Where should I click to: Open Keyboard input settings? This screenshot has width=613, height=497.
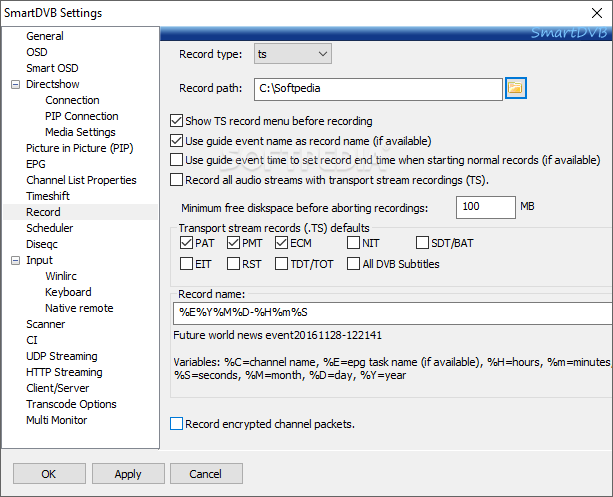click(x=68, y=292)
